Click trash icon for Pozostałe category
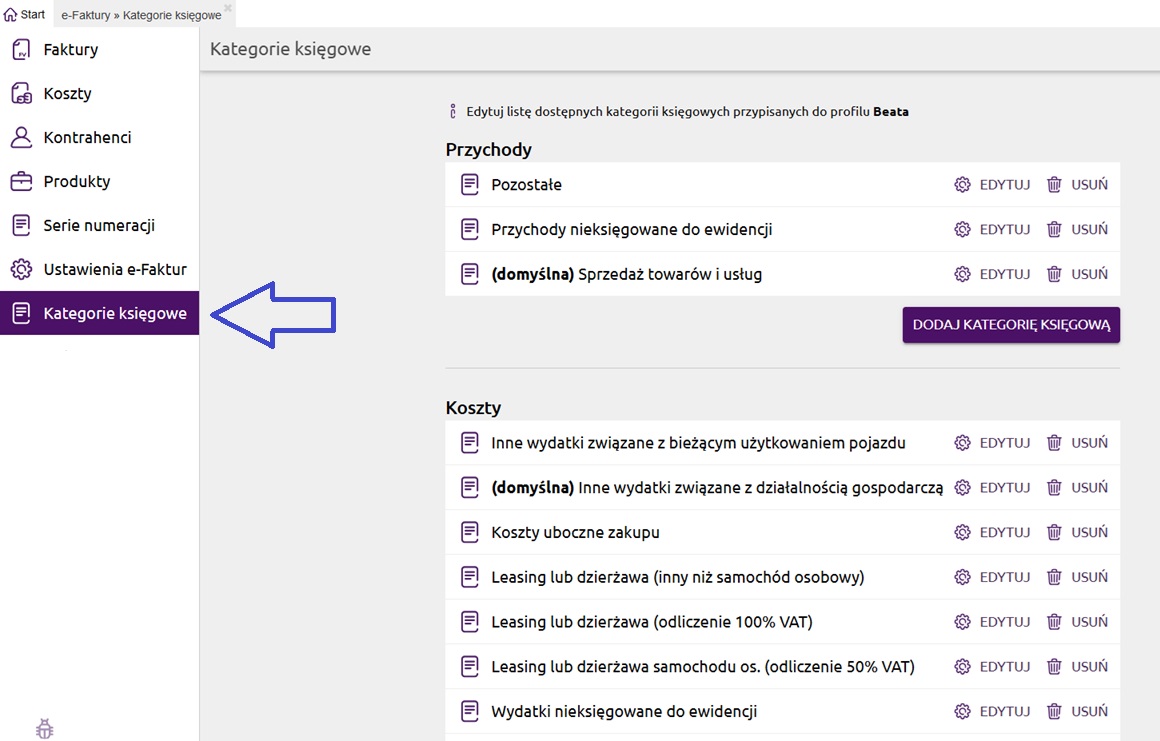1160x741 pixels. 1054,185
